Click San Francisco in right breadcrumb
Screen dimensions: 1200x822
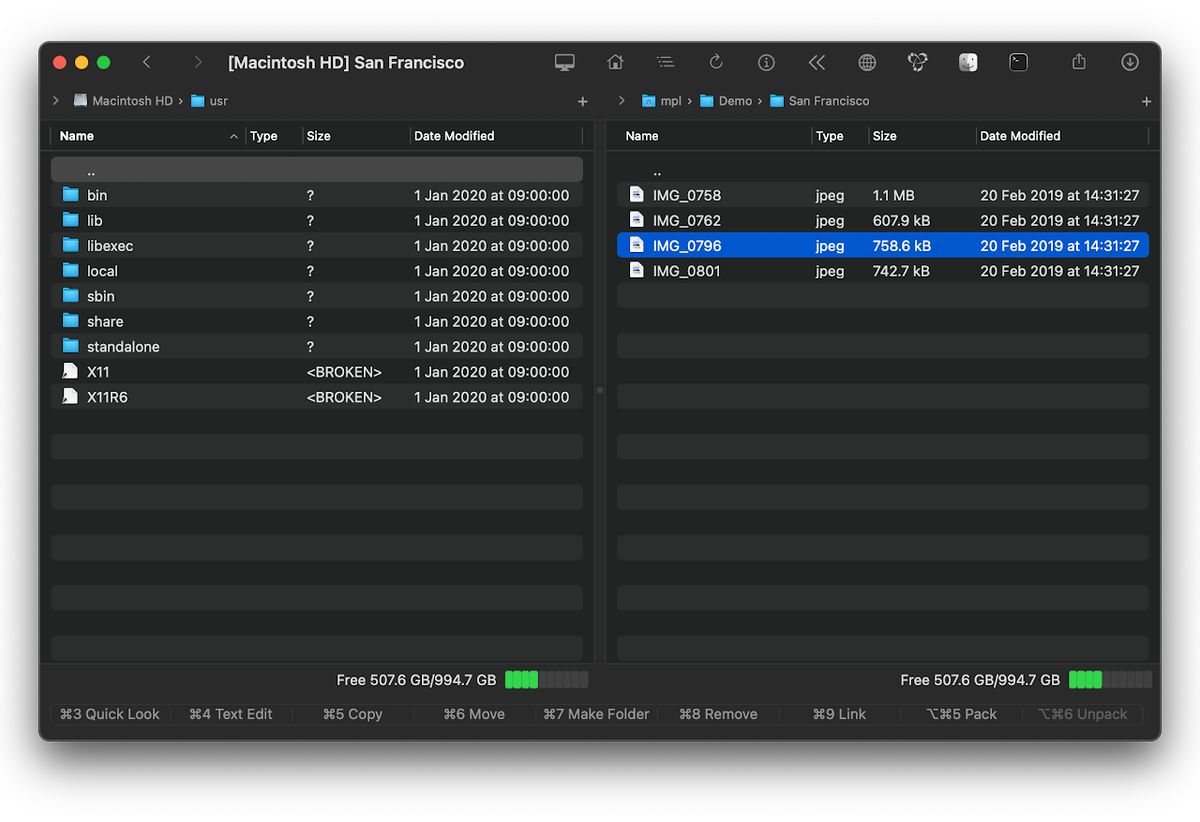[819, 101]
